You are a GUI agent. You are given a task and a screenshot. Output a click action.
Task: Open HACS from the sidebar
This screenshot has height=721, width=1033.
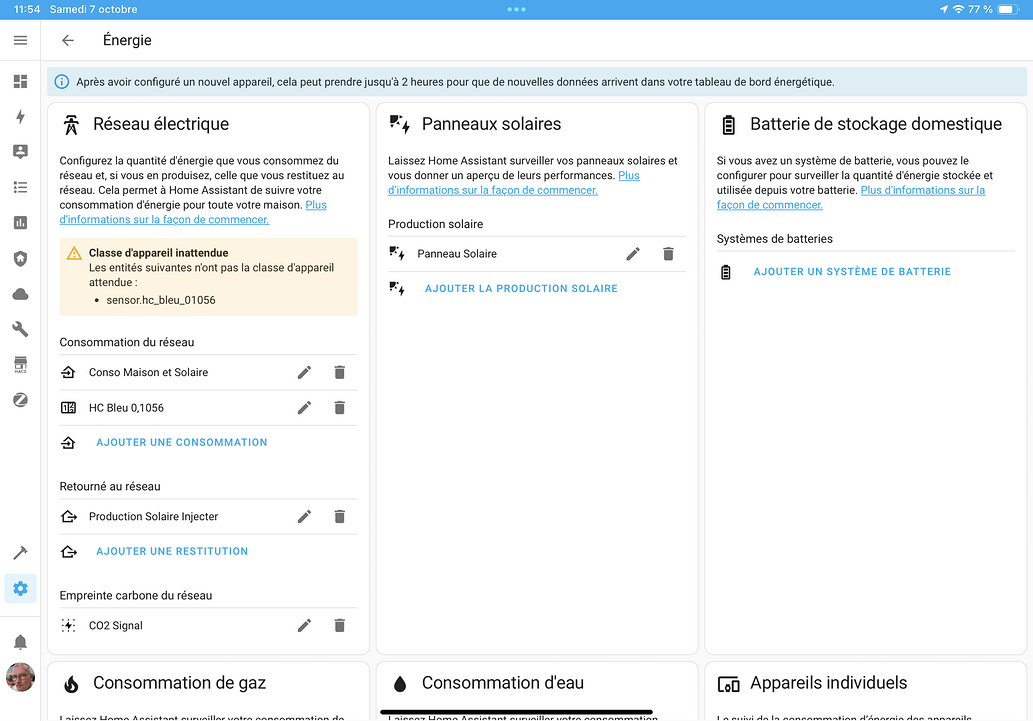tap(20, 364)
